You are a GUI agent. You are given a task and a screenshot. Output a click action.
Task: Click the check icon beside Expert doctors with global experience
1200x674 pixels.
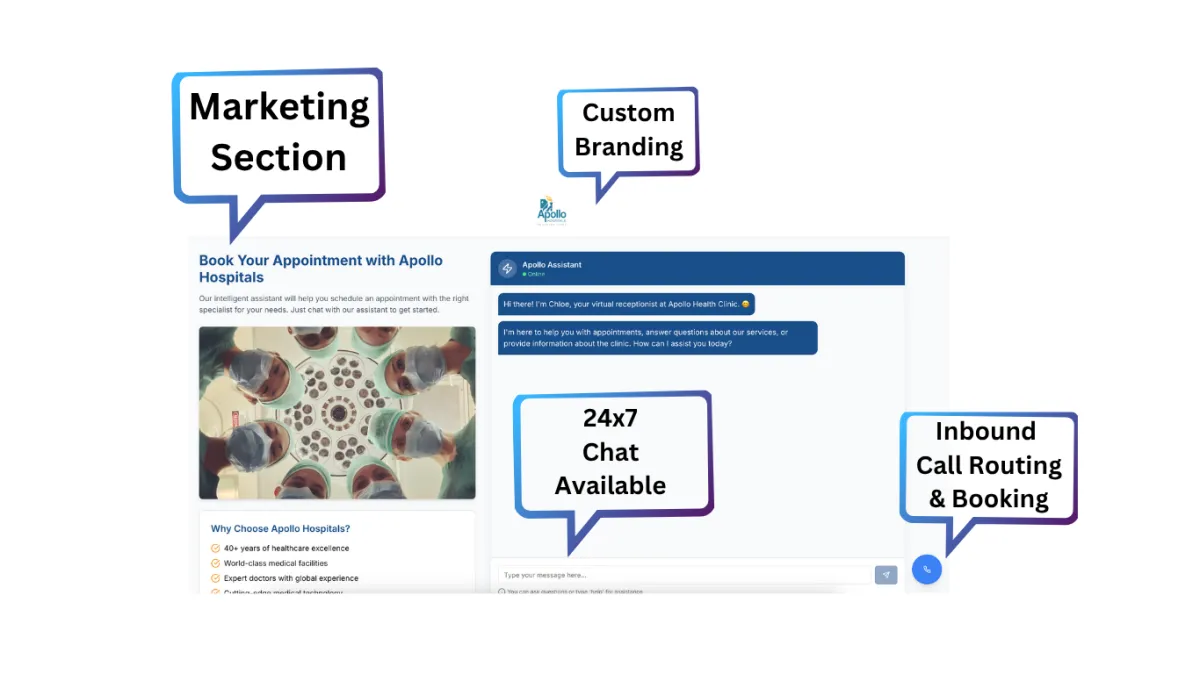click(x=215, y=578)
